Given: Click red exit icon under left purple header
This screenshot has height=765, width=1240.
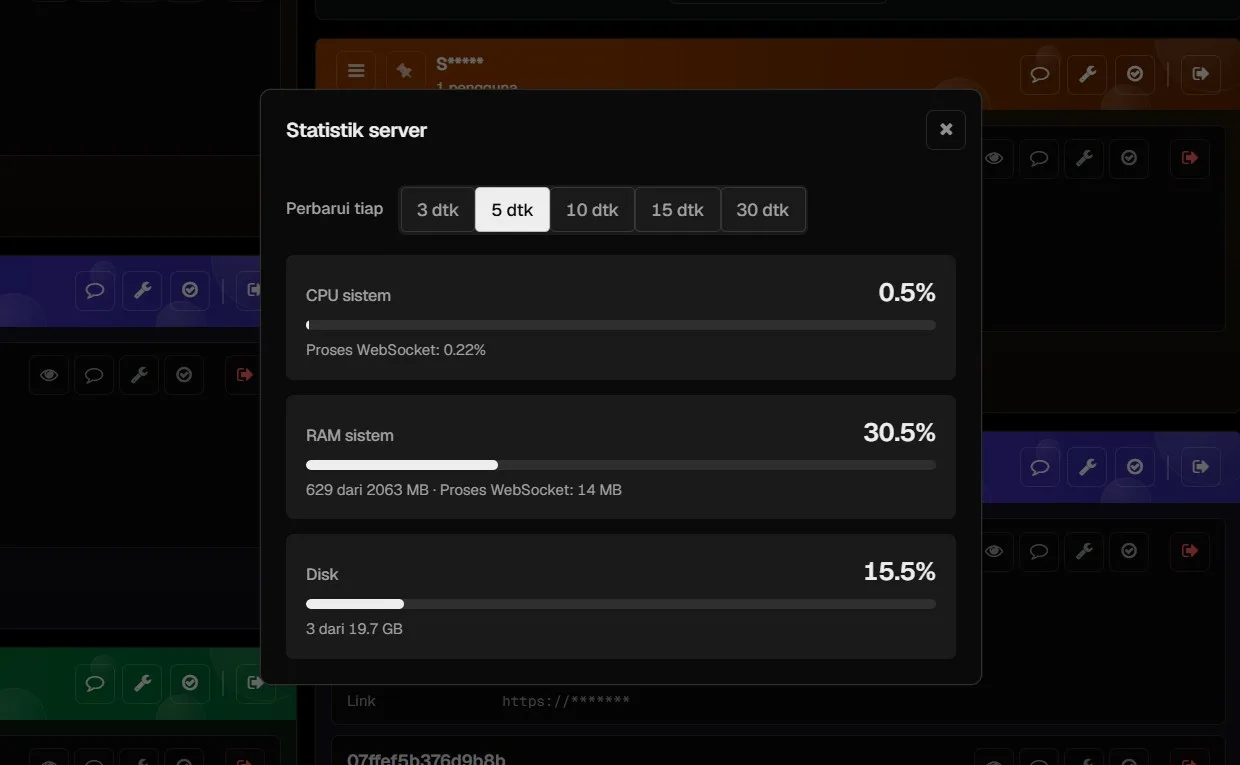Looking at the screenshot, I should (x=244, y=375).
